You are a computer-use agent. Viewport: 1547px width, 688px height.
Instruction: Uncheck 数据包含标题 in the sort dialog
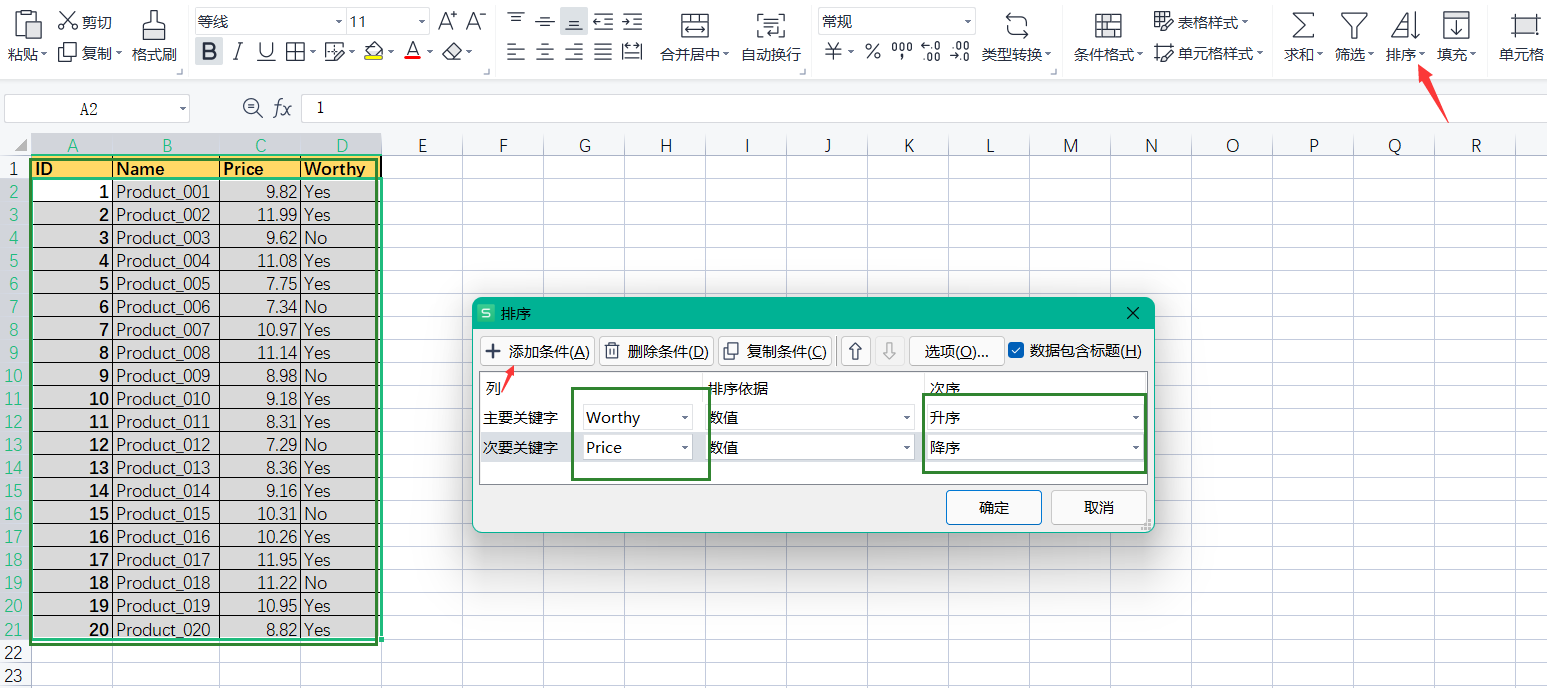pyautogui.click(x=1017, y=350)
